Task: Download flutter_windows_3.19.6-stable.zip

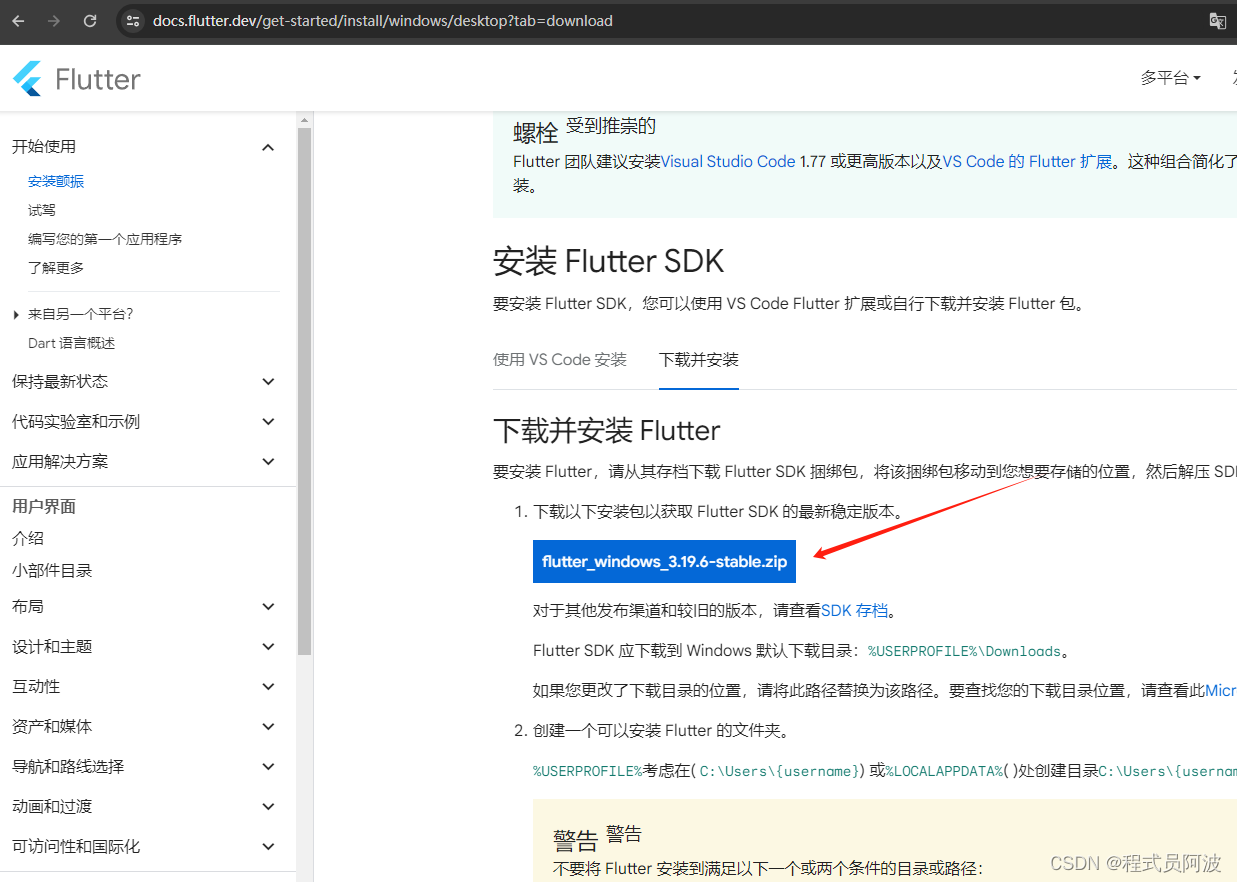Action: (x=664, y=562)
